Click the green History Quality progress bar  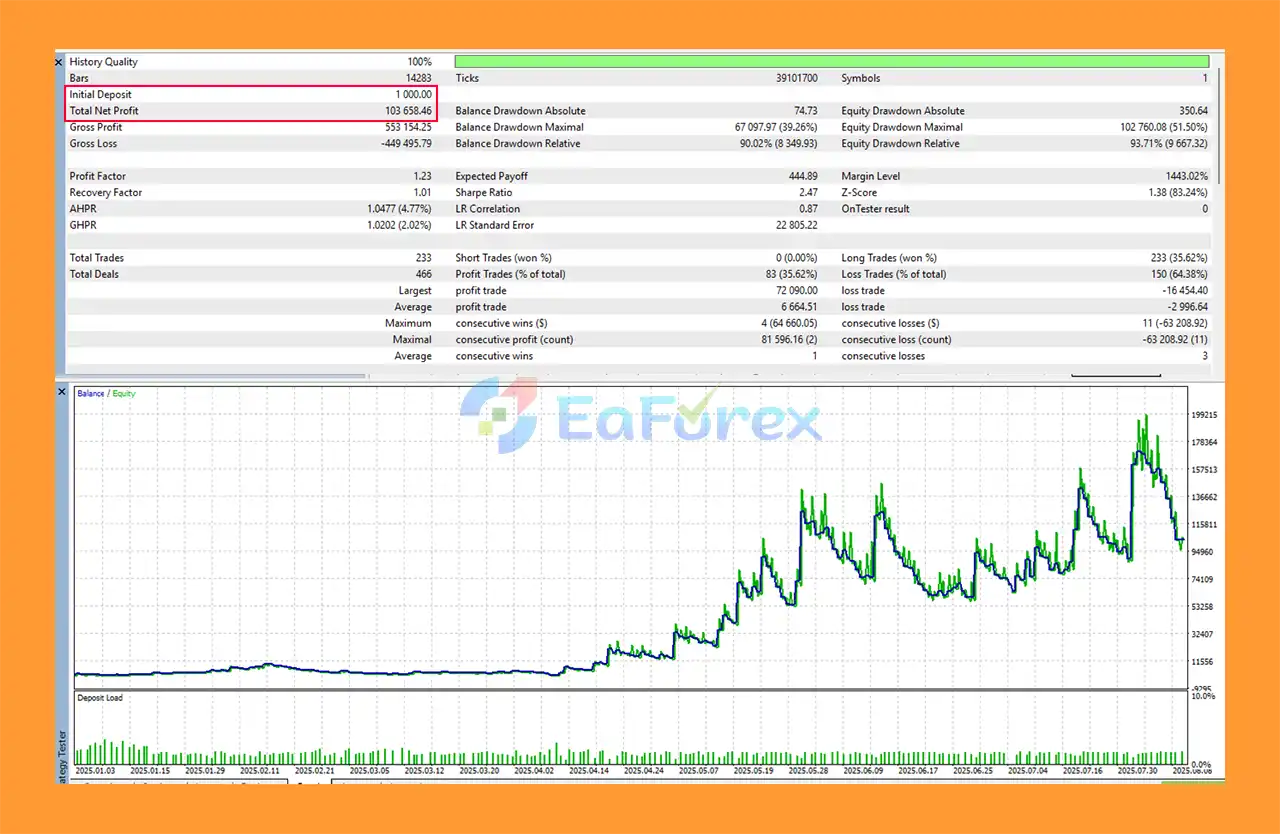coord(831,62)
